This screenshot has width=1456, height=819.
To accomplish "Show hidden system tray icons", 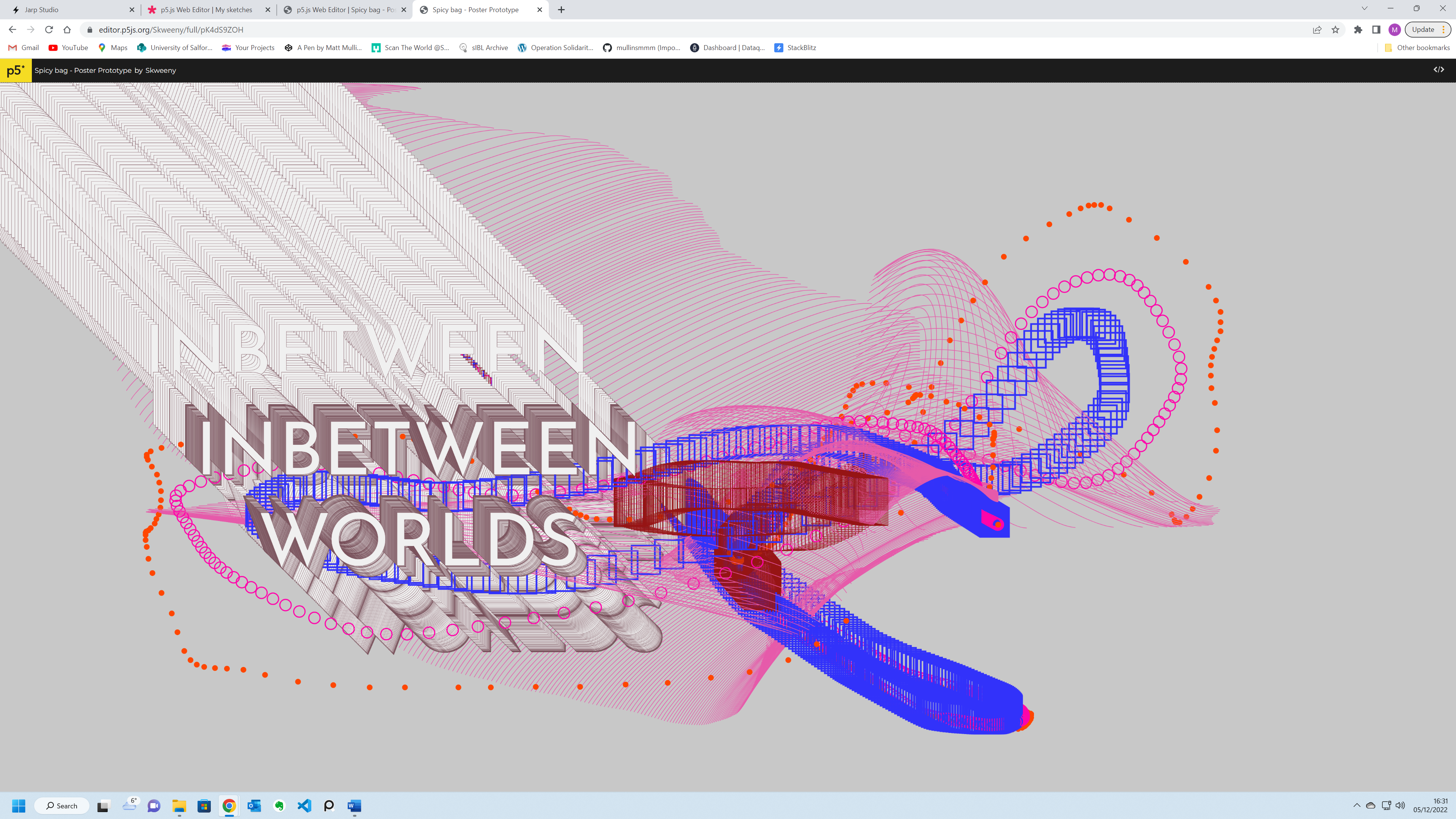I will [1357, 805].
